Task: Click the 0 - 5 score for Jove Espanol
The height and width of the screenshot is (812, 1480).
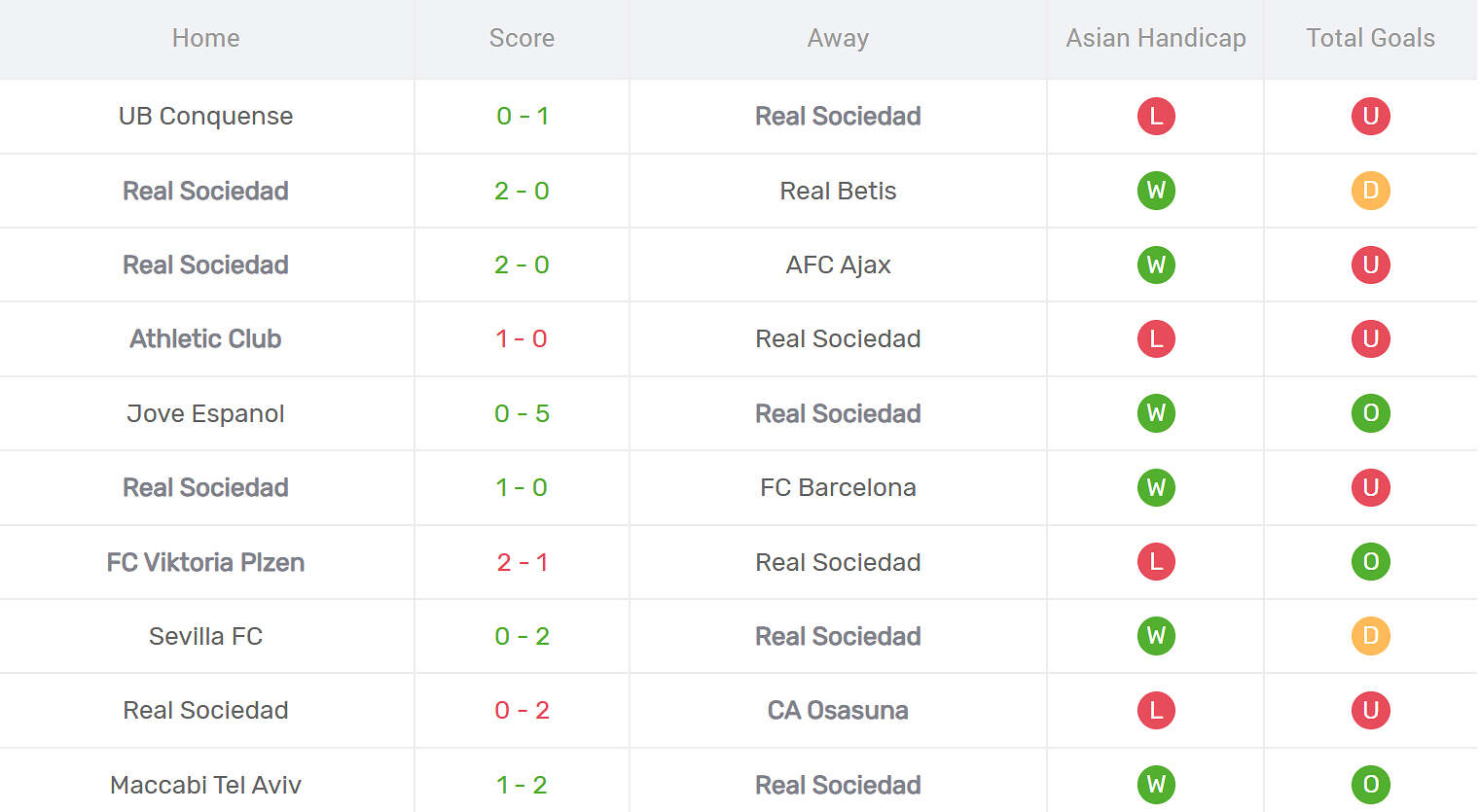Action: click(522, 413)
